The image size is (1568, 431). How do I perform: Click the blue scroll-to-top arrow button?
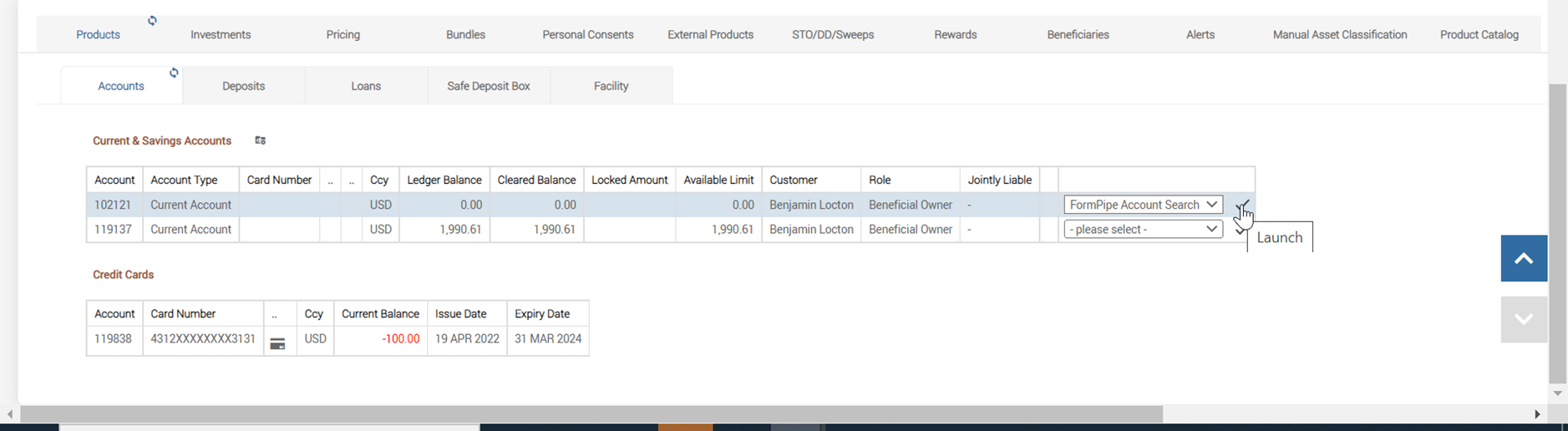pos(1523,258)
